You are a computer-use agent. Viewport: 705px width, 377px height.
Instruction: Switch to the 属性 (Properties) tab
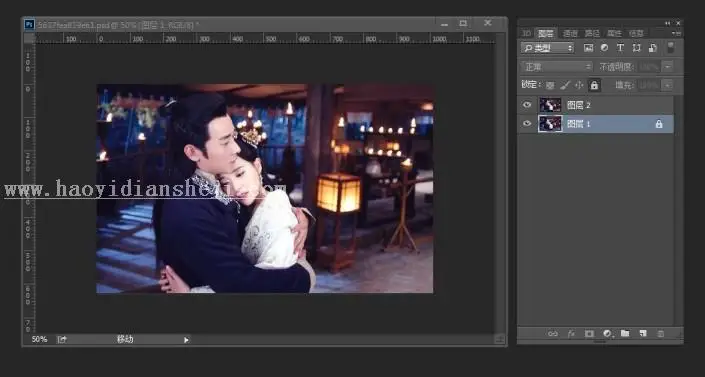pyautogui.click(x=614, y=33)
